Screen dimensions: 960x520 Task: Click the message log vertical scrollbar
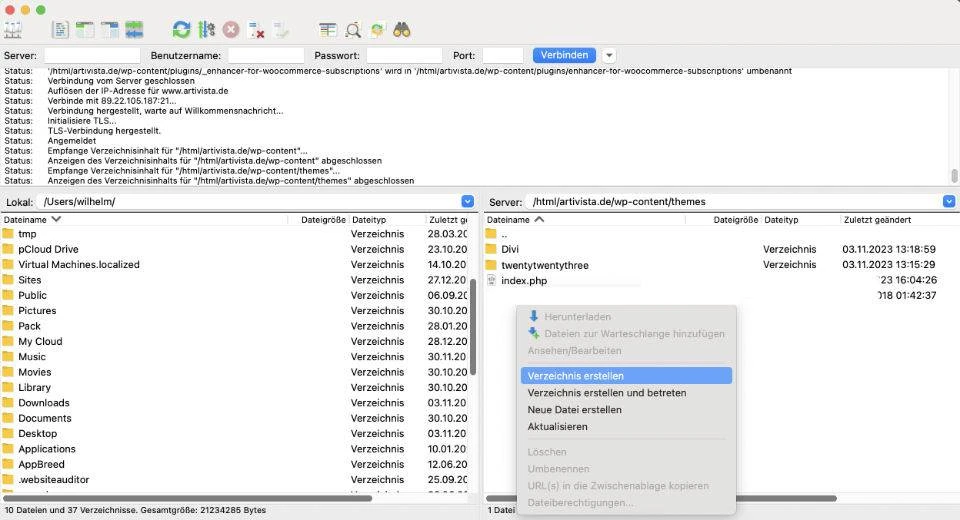[954, 176]
